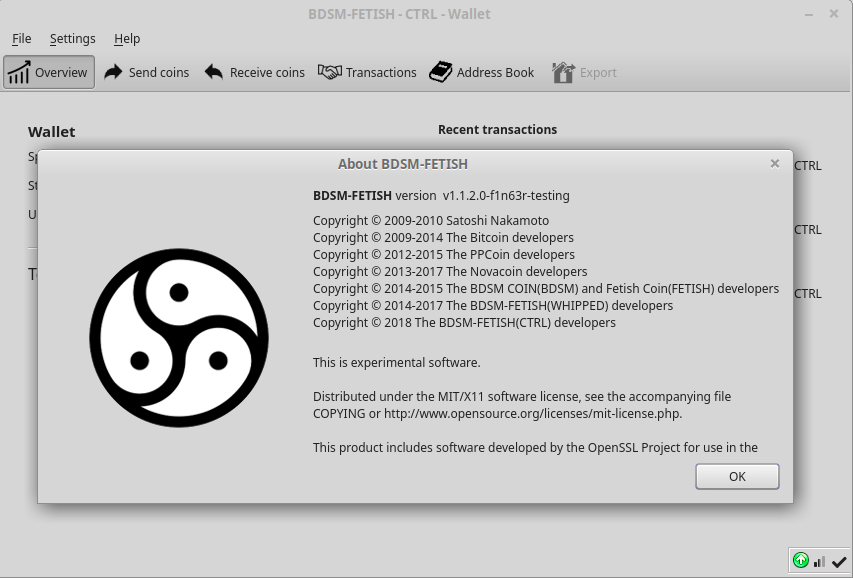853x578 pixels.
Task: Click the Novacoin developers copyright line
Action: point(450,271)
